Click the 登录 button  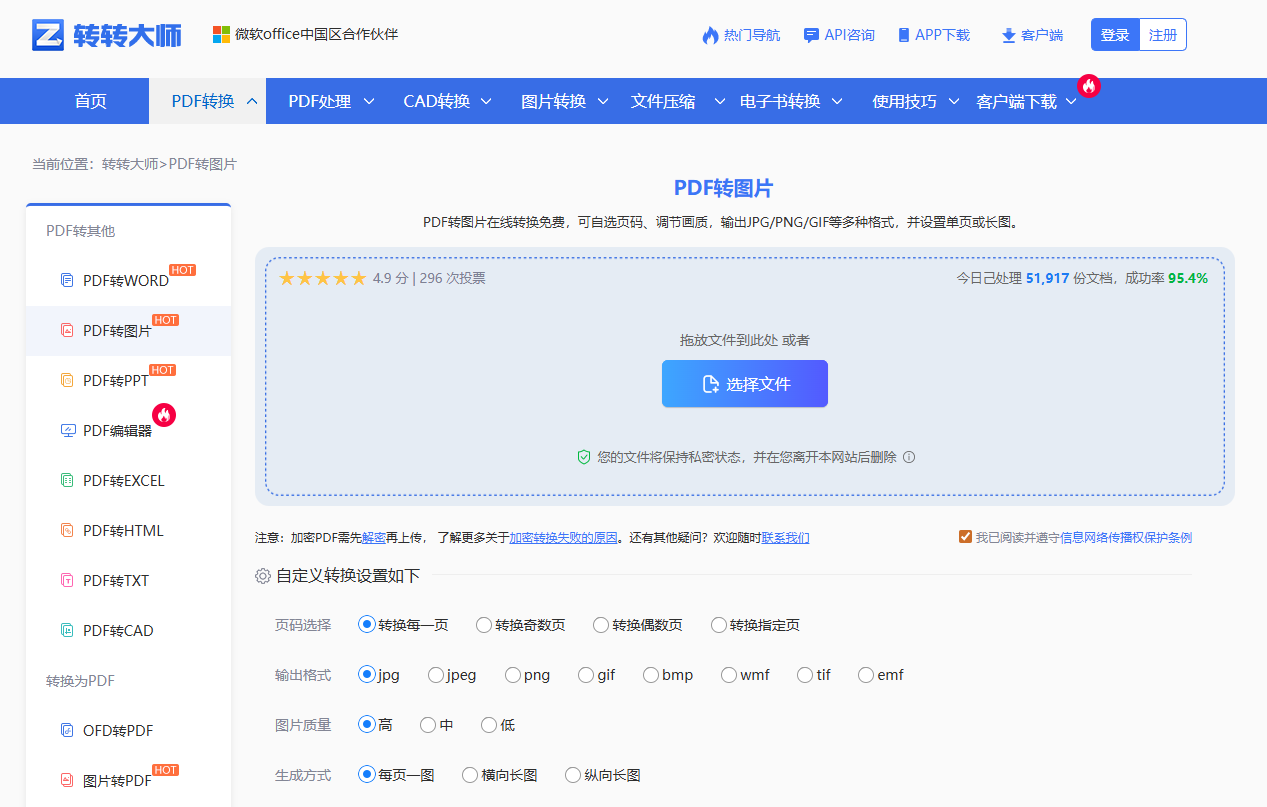coord(1115,35)
